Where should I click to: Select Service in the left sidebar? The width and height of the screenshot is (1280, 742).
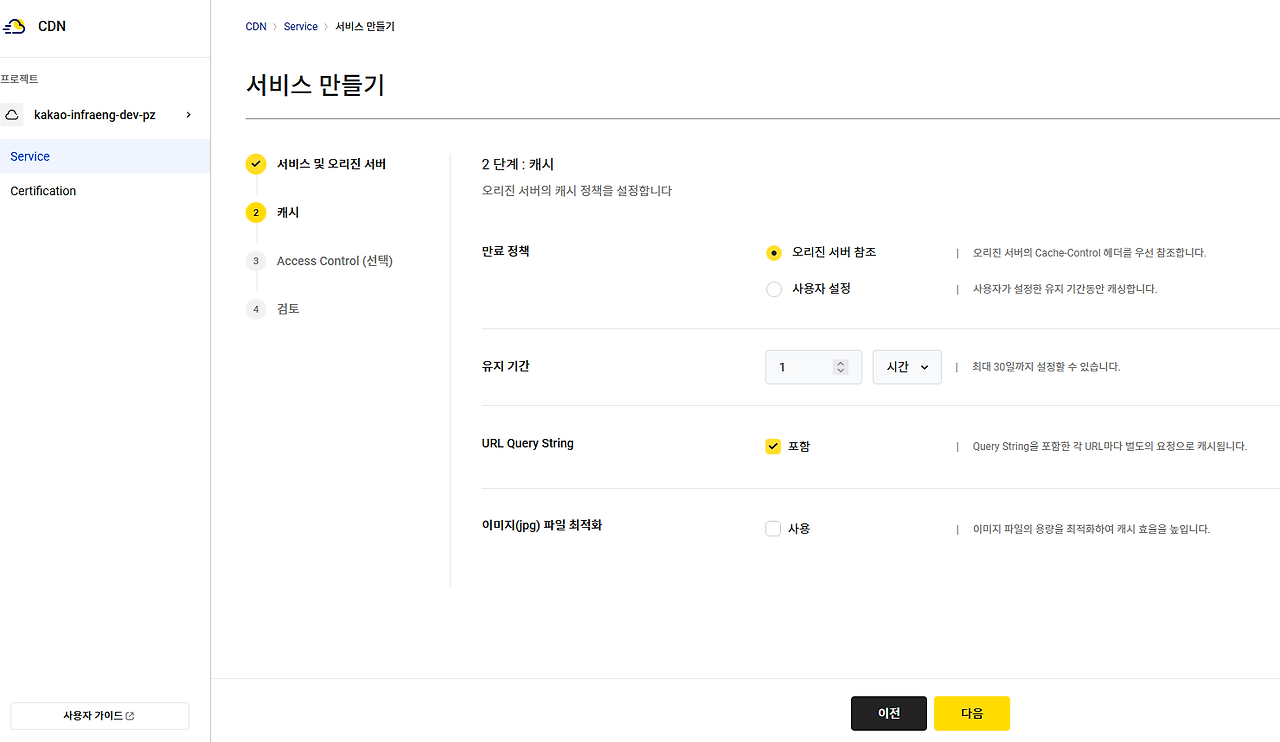30,156
